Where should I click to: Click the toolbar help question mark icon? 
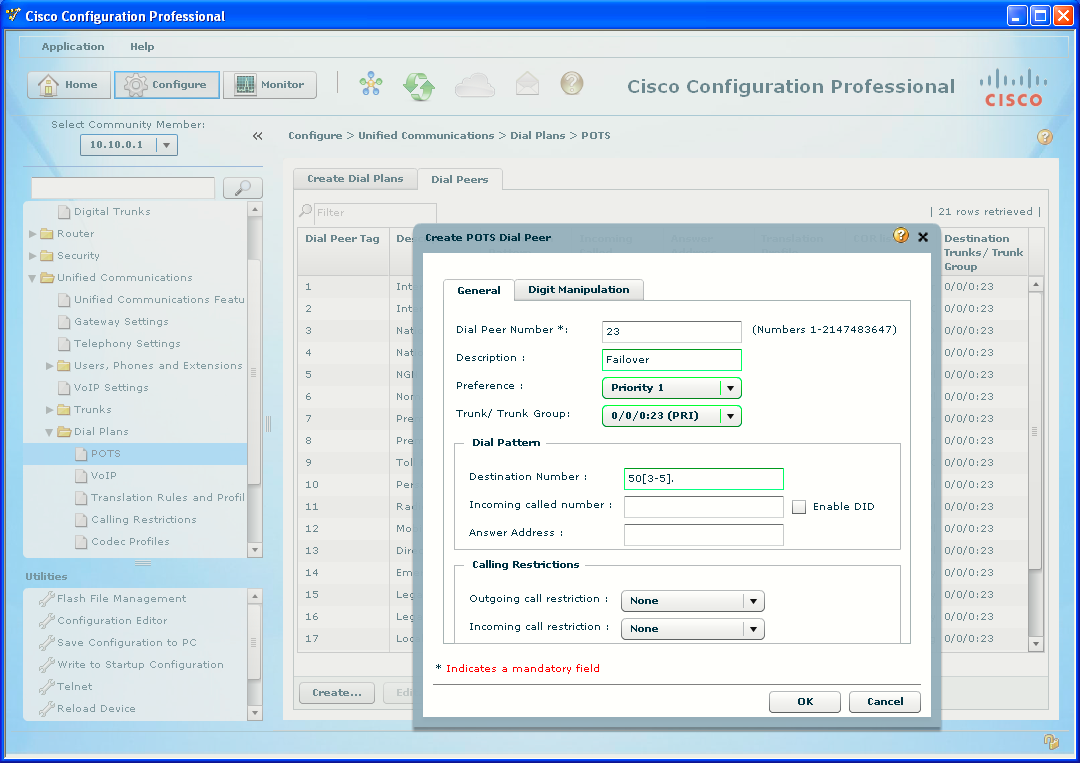[x=572, y=83]
